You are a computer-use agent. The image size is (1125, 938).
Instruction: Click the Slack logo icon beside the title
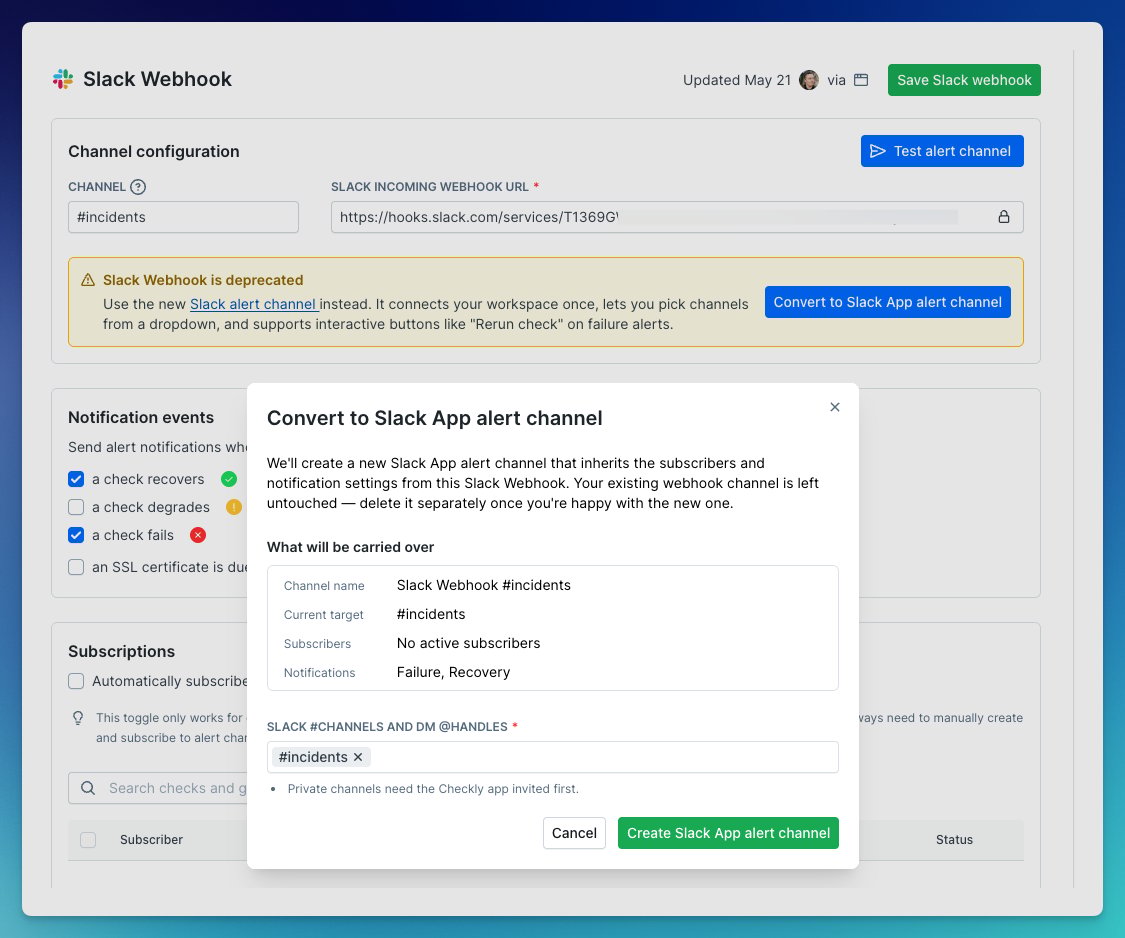point(63,79)
